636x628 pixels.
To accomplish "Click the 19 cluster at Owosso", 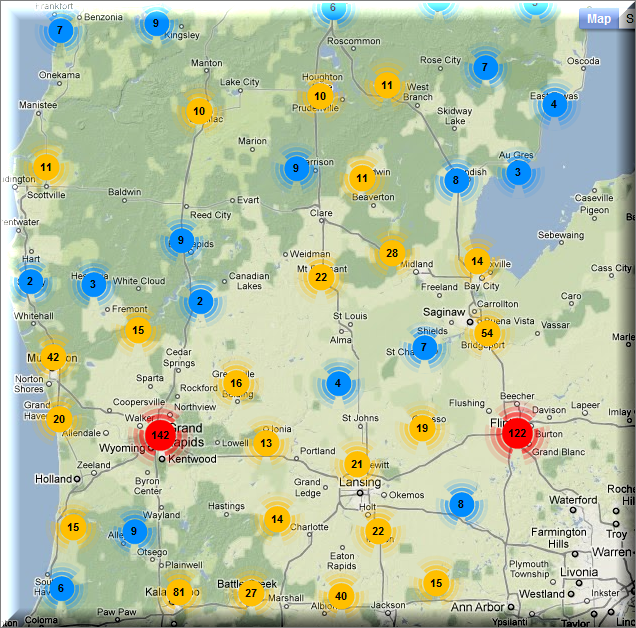I will pos(422,428).
